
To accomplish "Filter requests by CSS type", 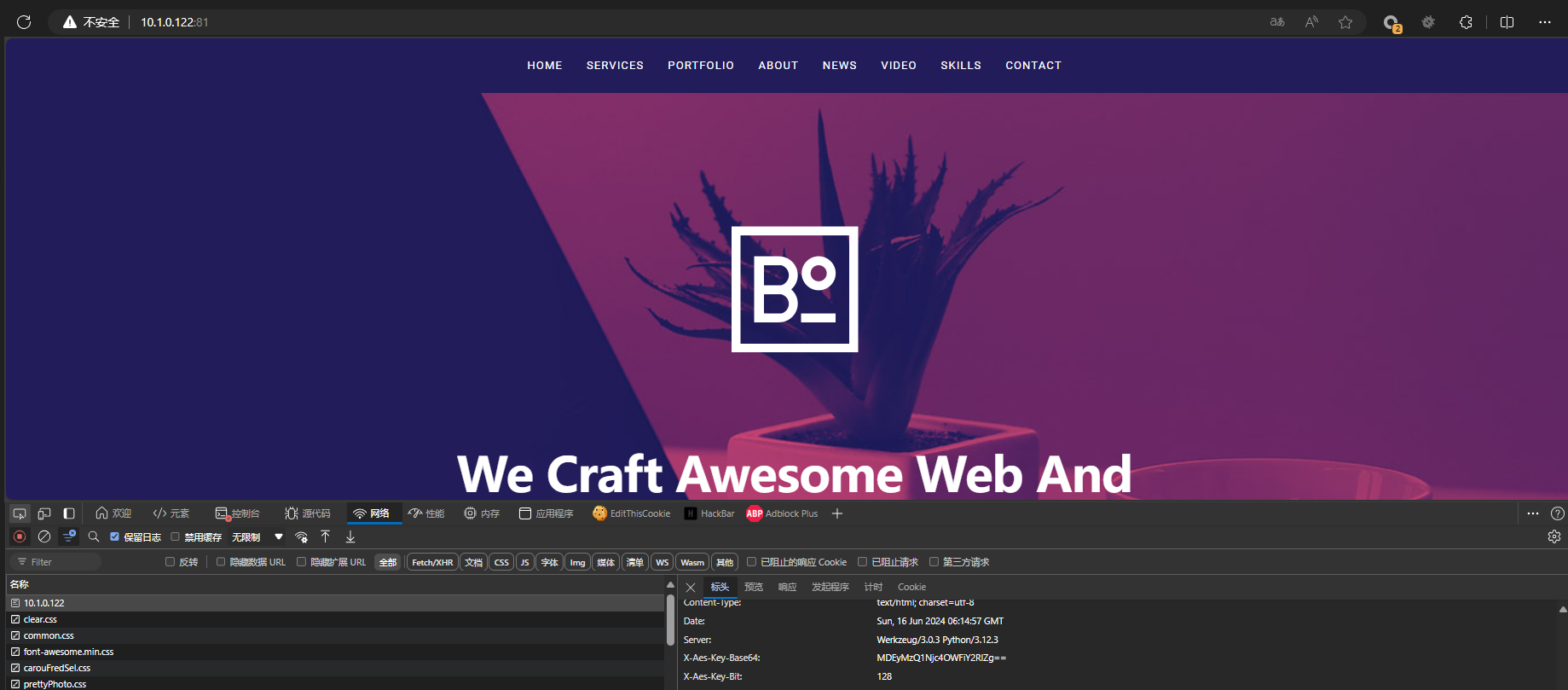I will [501, 562].
